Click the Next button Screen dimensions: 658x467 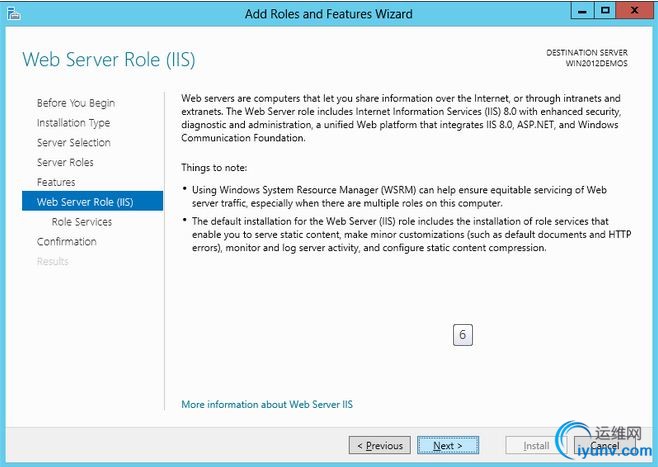[448, 445]
